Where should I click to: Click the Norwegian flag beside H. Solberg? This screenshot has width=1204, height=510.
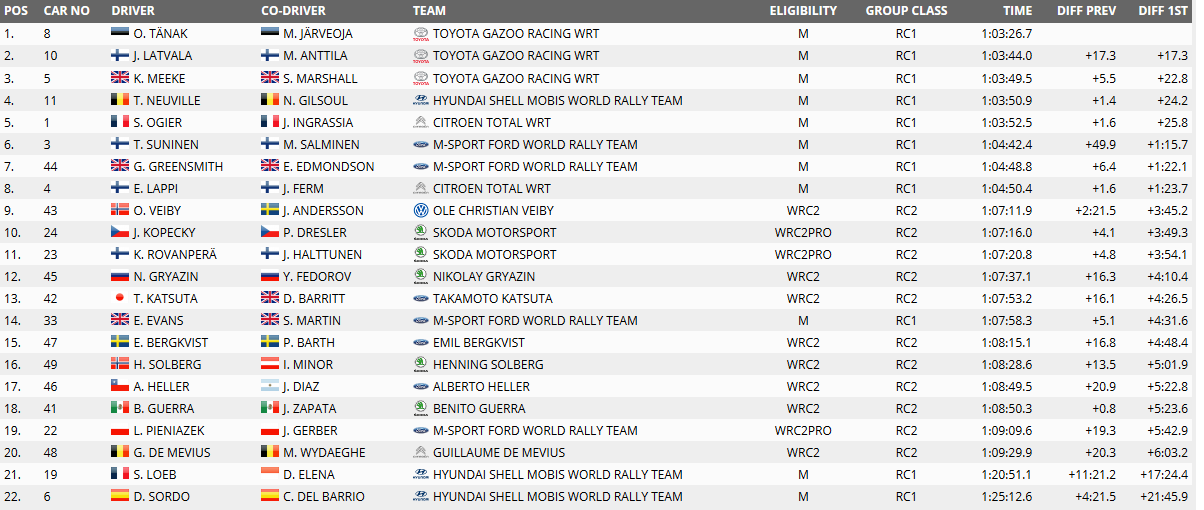119,364
